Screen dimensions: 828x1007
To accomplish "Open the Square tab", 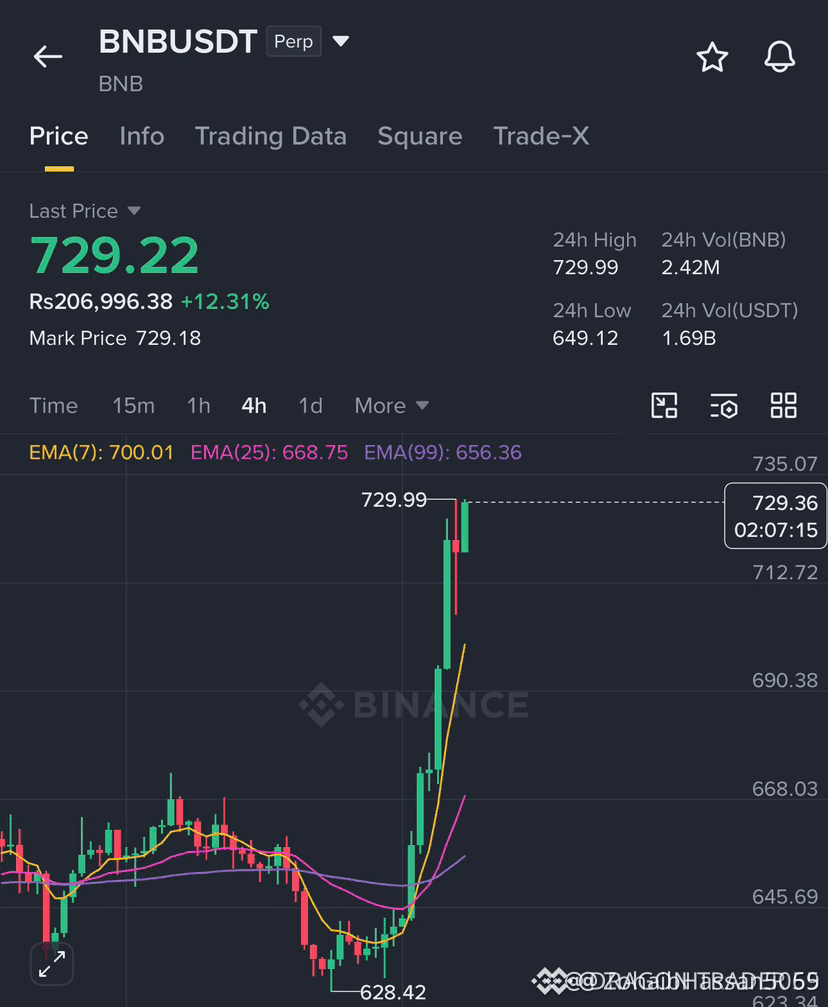I will coord(420,136).
